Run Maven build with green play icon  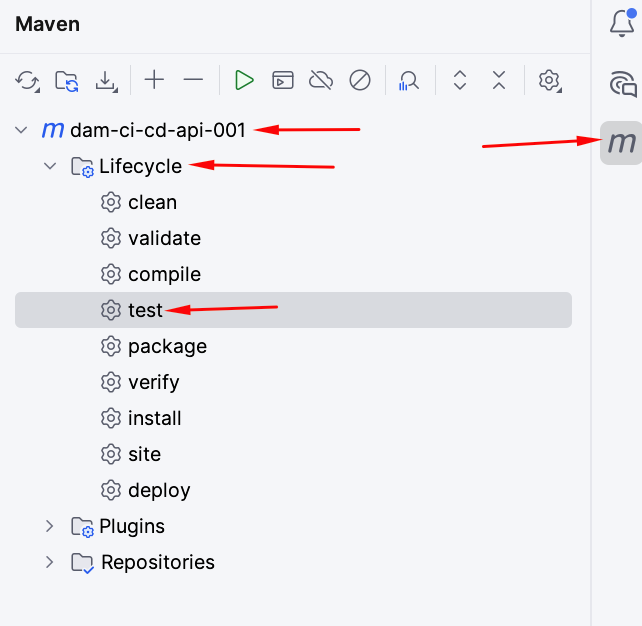coord(244,80)
